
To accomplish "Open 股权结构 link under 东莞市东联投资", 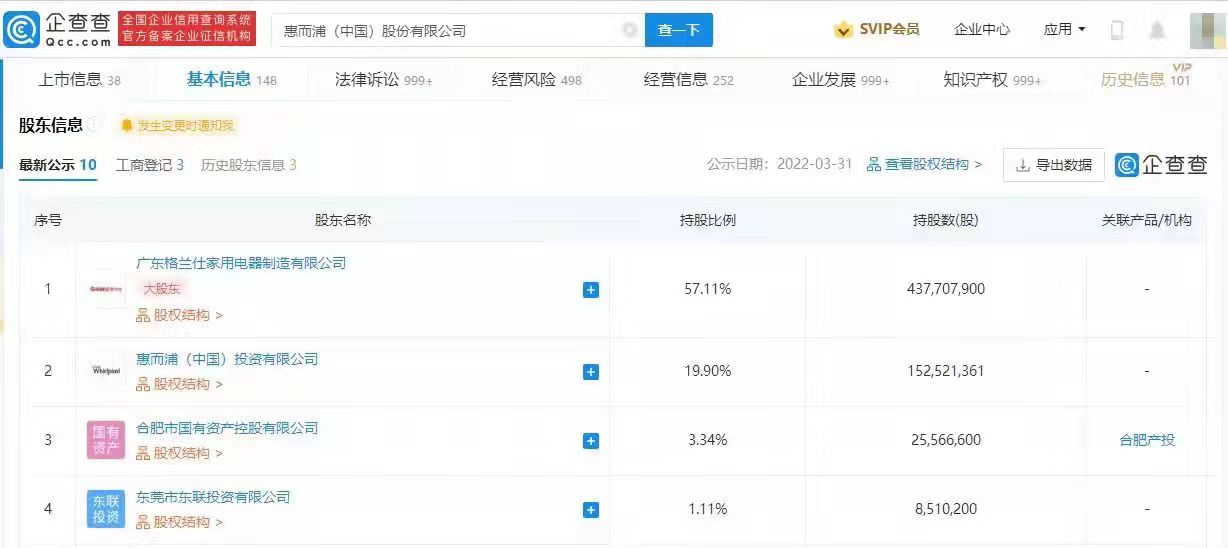I will click(179, 522).
